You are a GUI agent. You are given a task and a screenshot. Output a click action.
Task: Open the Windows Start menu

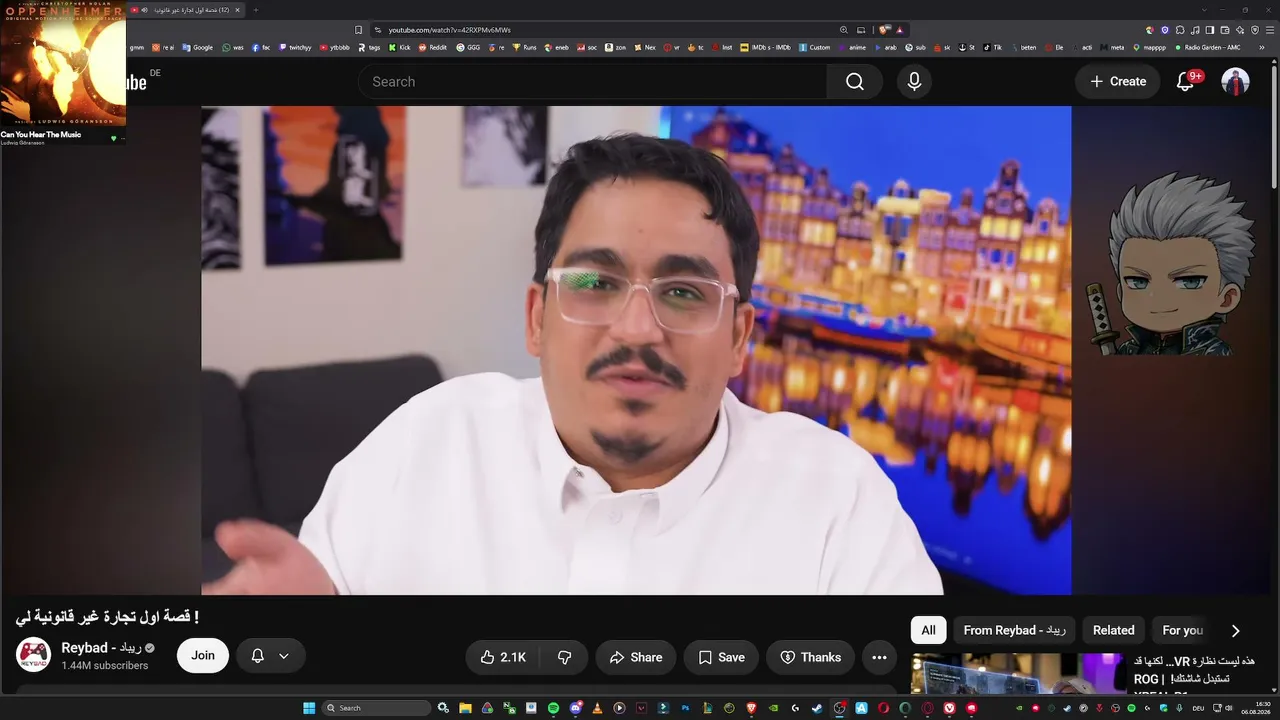[x=309, y=708]
